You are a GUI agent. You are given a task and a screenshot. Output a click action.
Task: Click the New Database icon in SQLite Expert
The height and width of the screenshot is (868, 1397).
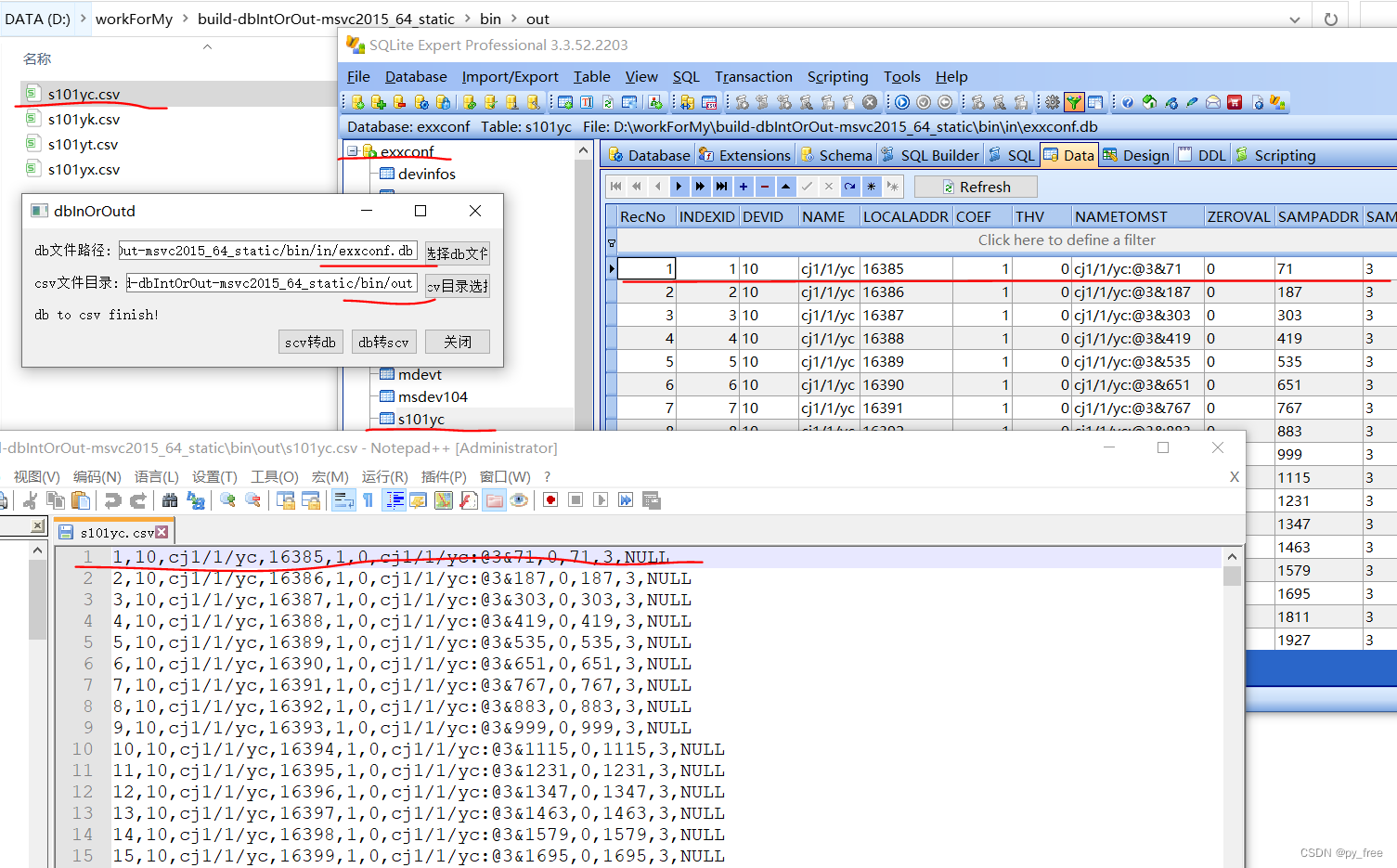coord(356,102)
